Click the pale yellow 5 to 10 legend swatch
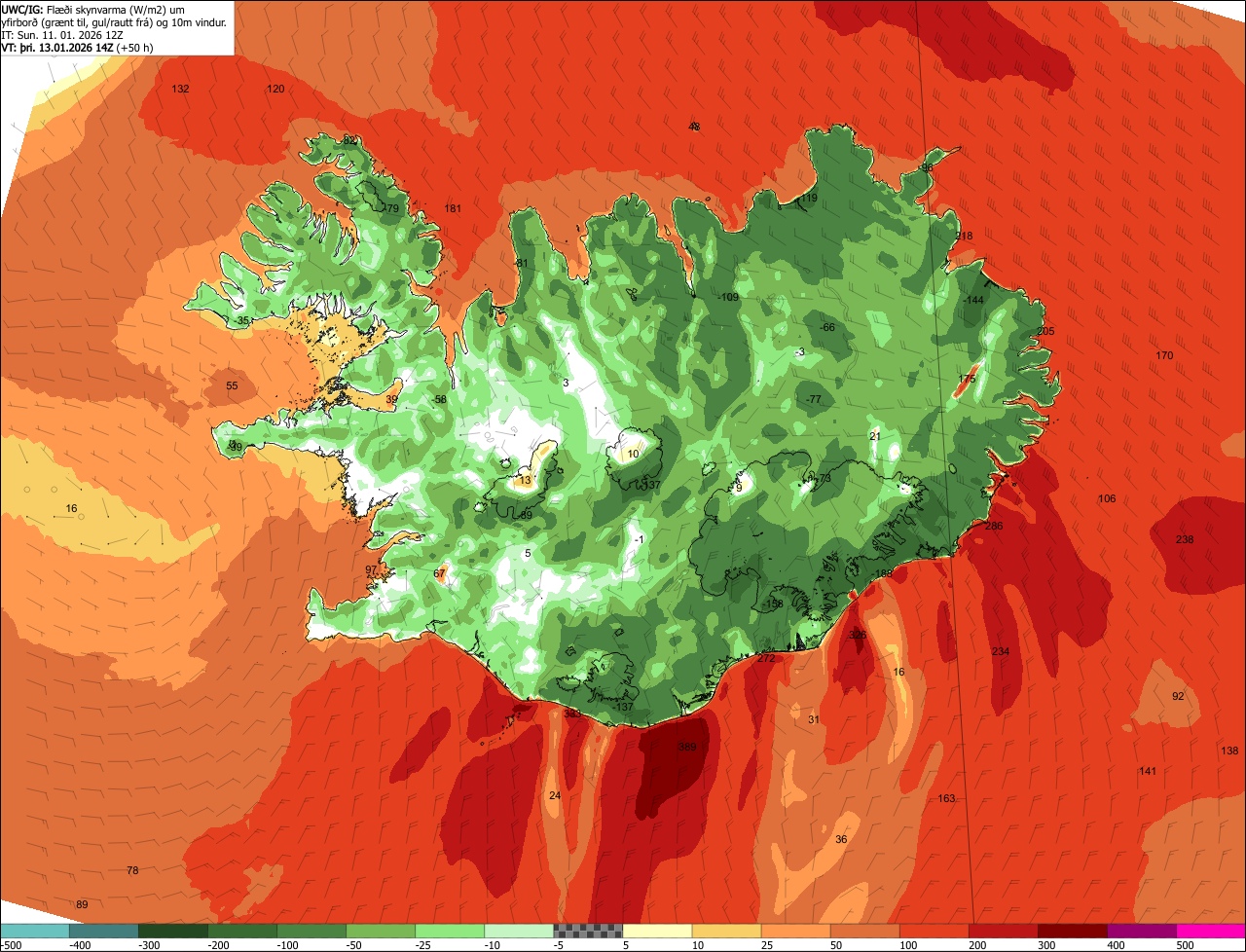This screenshot has height=952, width=1246. tap(656, 931)
